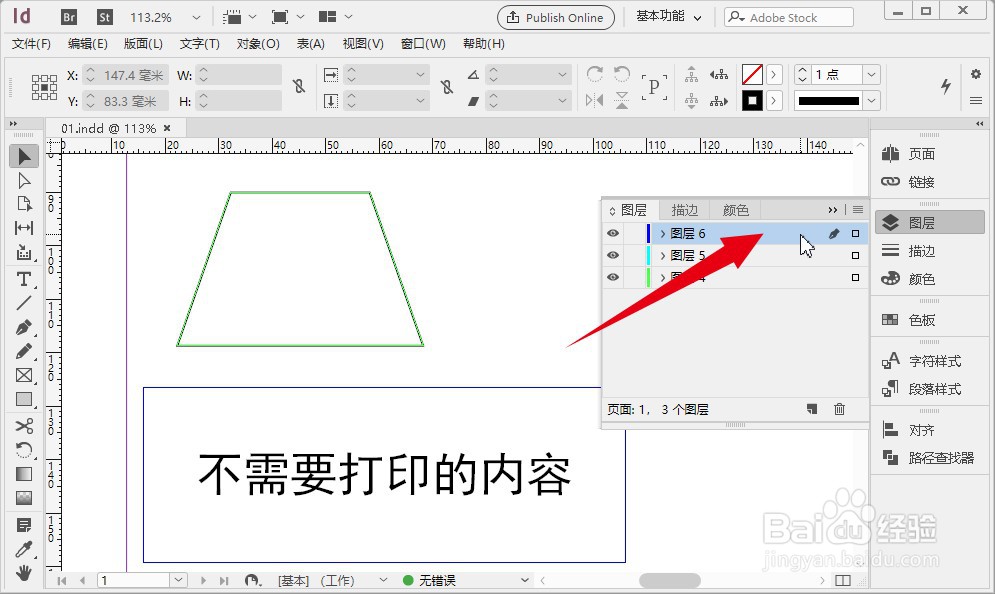
Task: Click the delete layer trash icon
Action: tap(839, 409)
